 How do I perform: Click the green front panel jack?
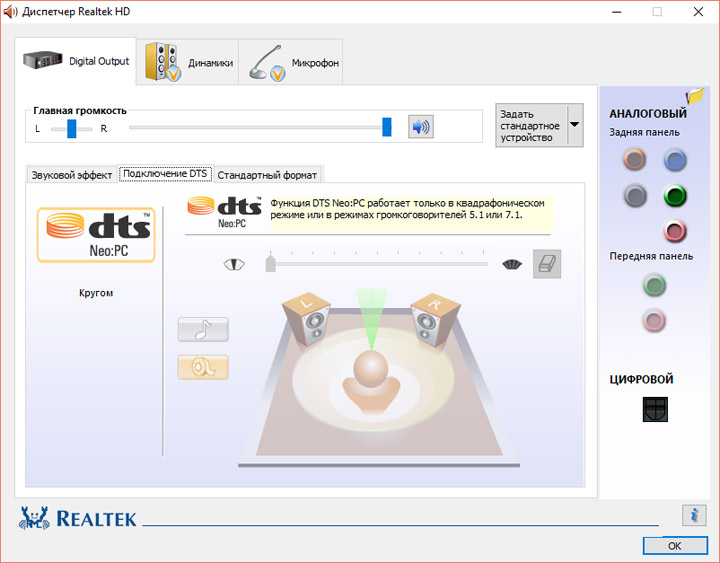(654, 285)
